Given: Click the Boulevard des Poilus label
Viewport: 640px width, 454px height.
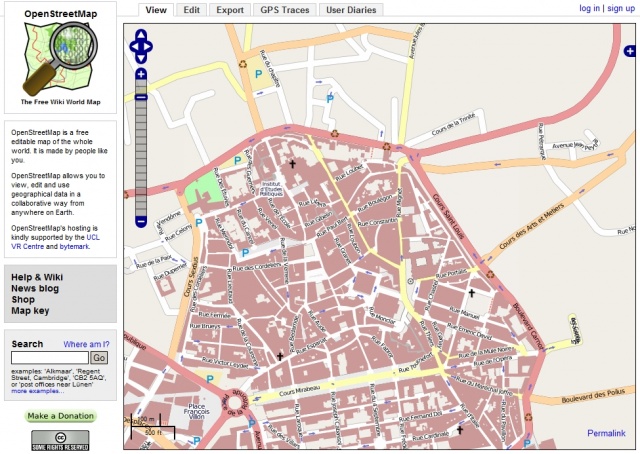Looking at the screenshot, I should click(x=593, y=396).
